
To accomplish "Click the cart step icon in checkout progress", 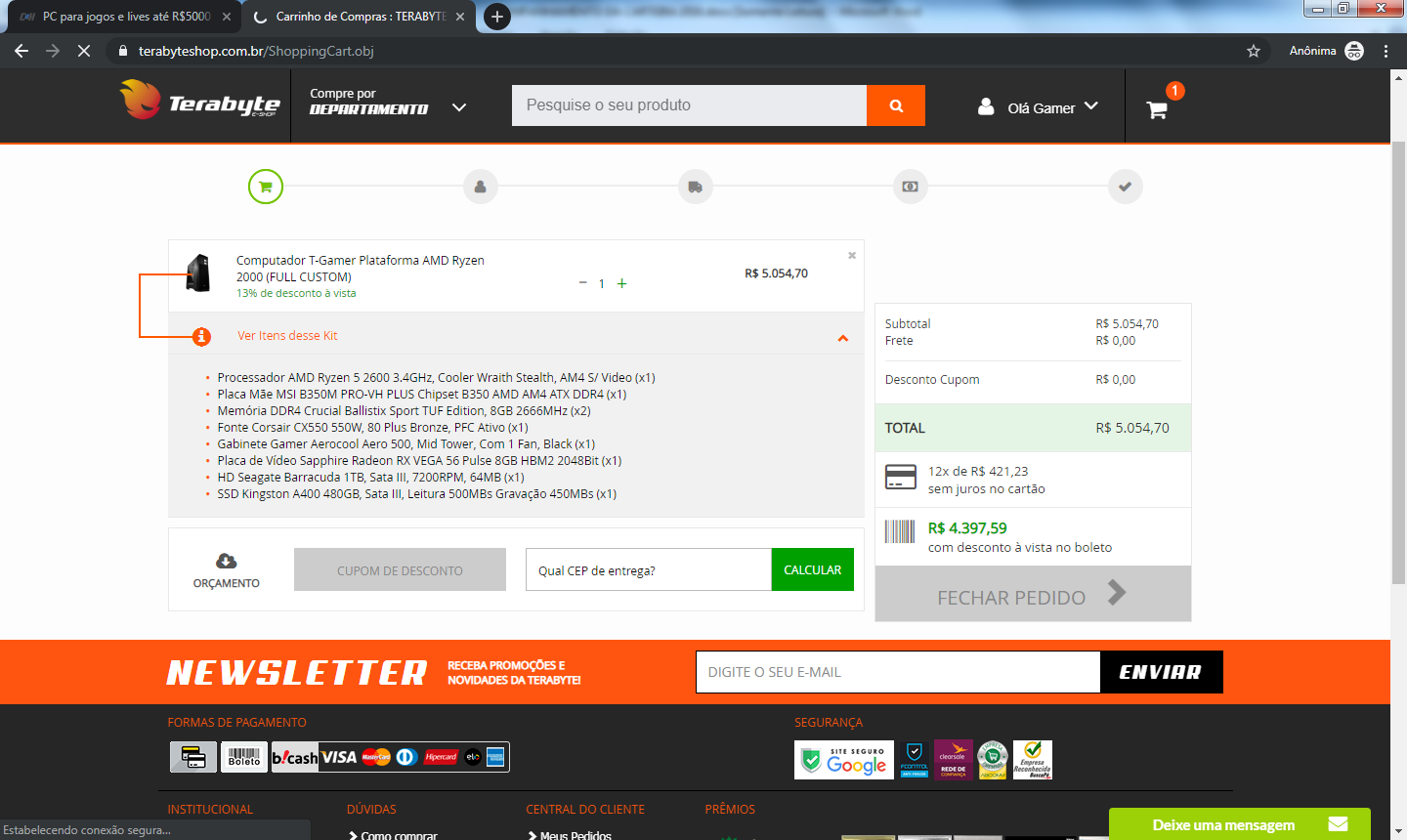I will click(266, 187).
